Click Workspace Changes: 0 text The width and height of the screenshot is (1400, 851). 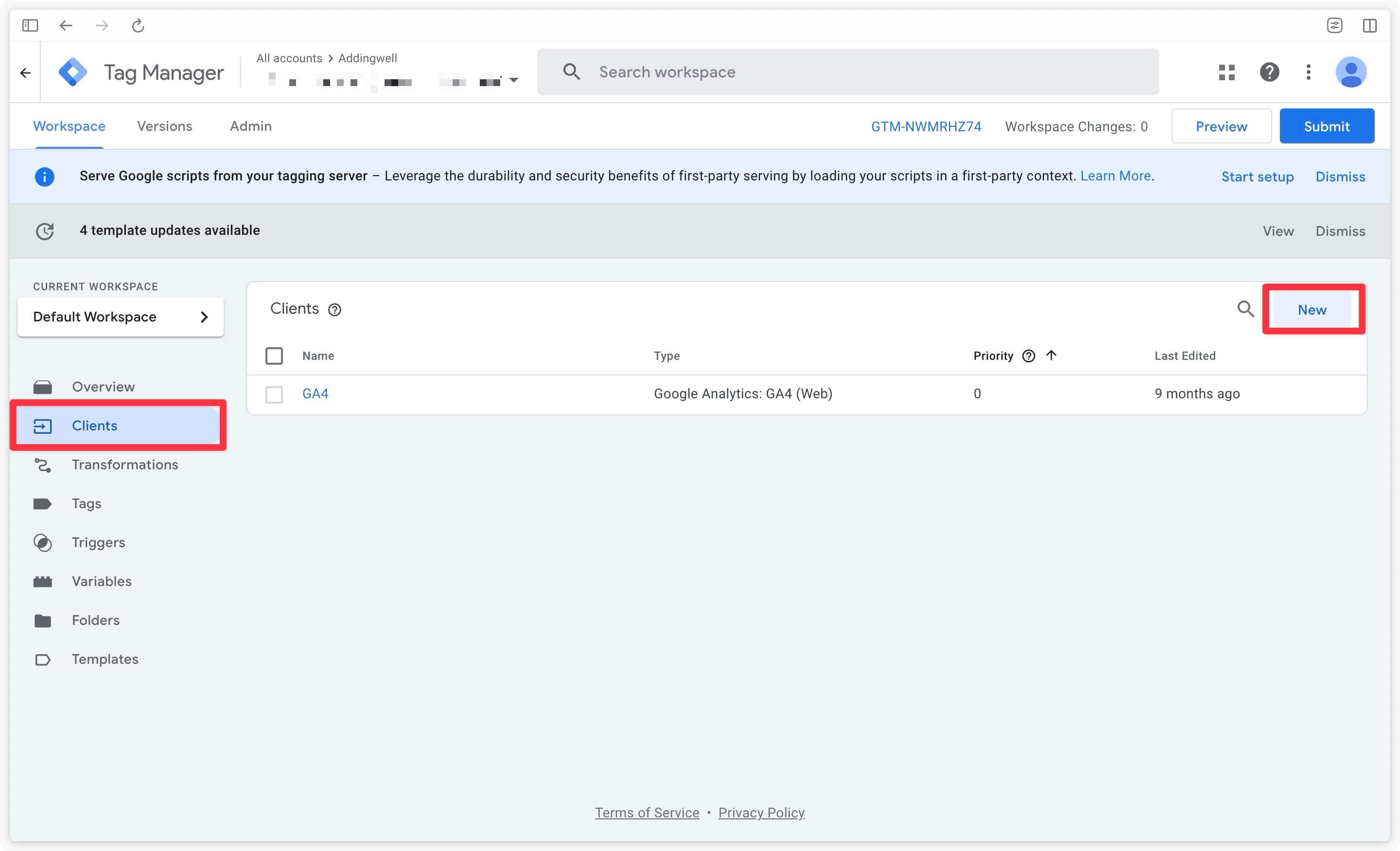click(1076, 127)
